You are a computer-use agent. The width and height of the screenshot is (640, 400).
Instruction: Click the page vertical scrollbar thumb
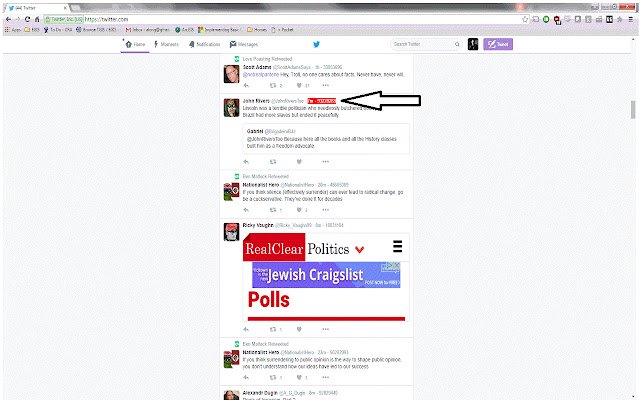click(x=633, y=109)
